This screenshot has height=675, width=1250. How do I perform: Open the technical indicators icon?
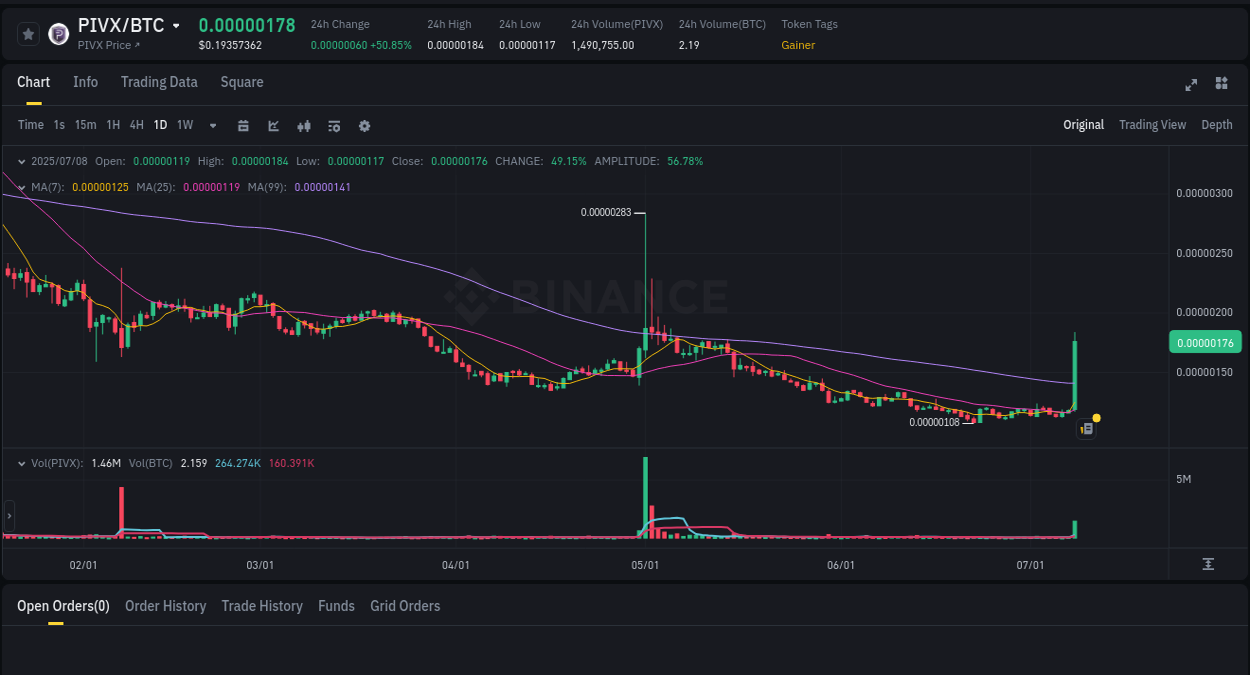tap(303, 125)
